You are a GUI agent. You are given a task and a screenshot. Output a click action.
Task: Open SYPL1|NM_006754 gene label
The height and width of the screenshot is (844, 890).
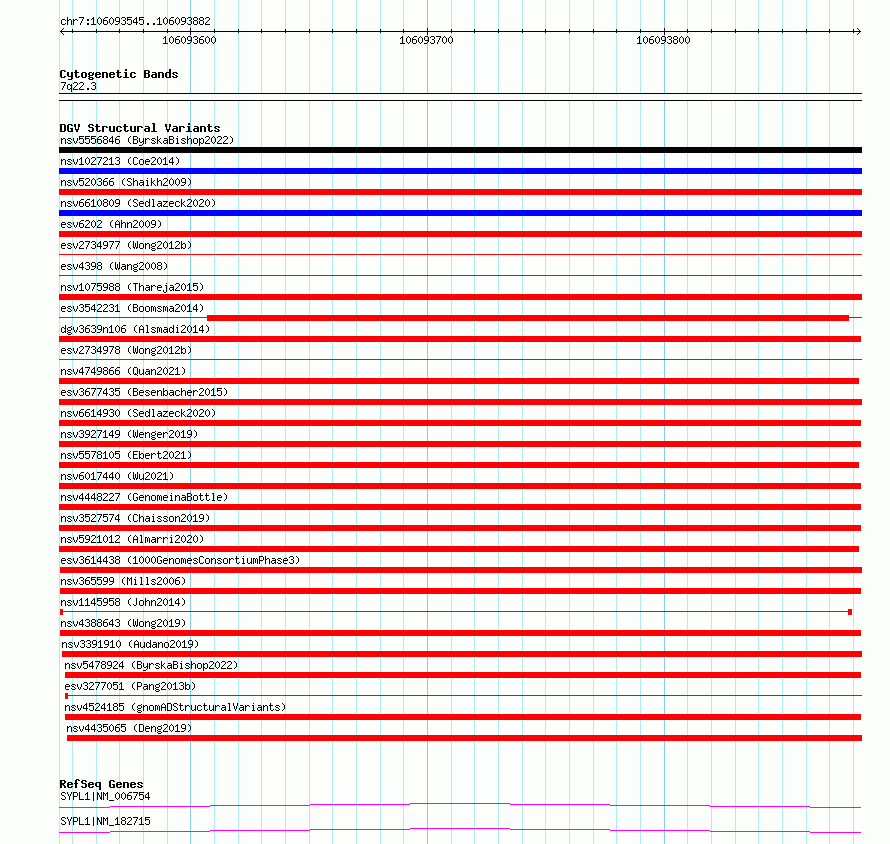coord(105,796)
